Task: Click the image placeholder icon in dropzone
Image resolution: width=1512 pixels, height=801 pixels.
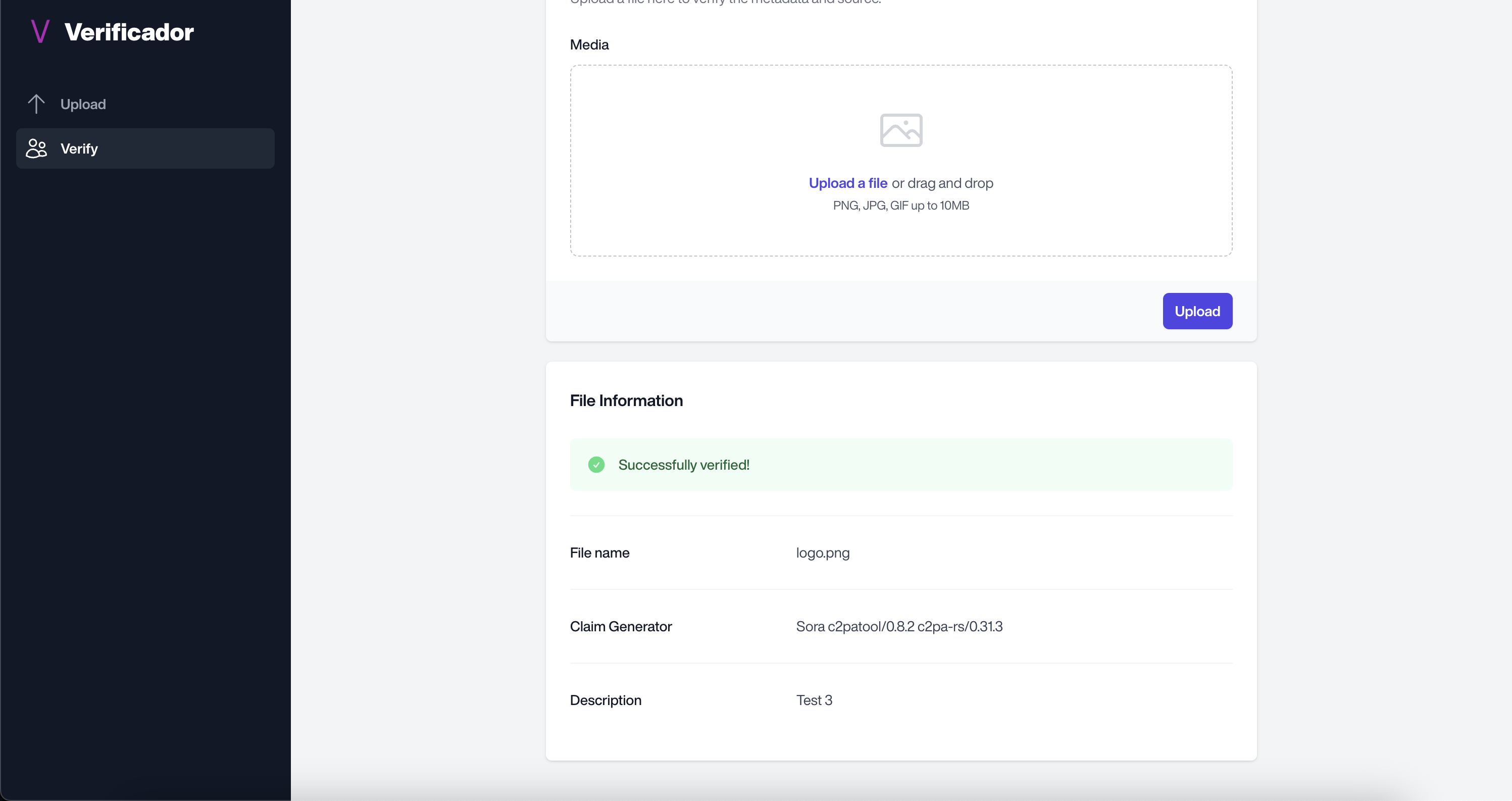Action: click(x=901, y=130)
